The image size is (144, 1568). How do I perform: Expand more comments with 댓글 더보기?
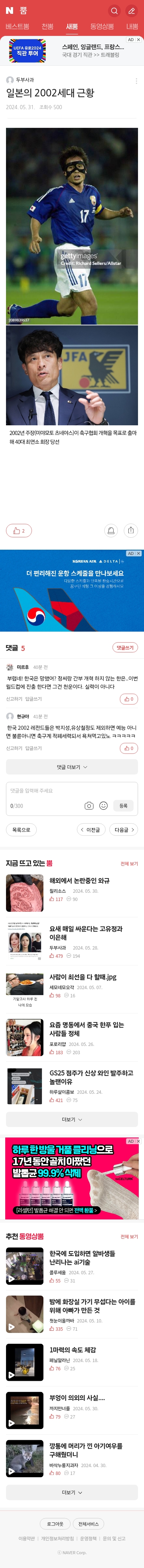(72, 767)
